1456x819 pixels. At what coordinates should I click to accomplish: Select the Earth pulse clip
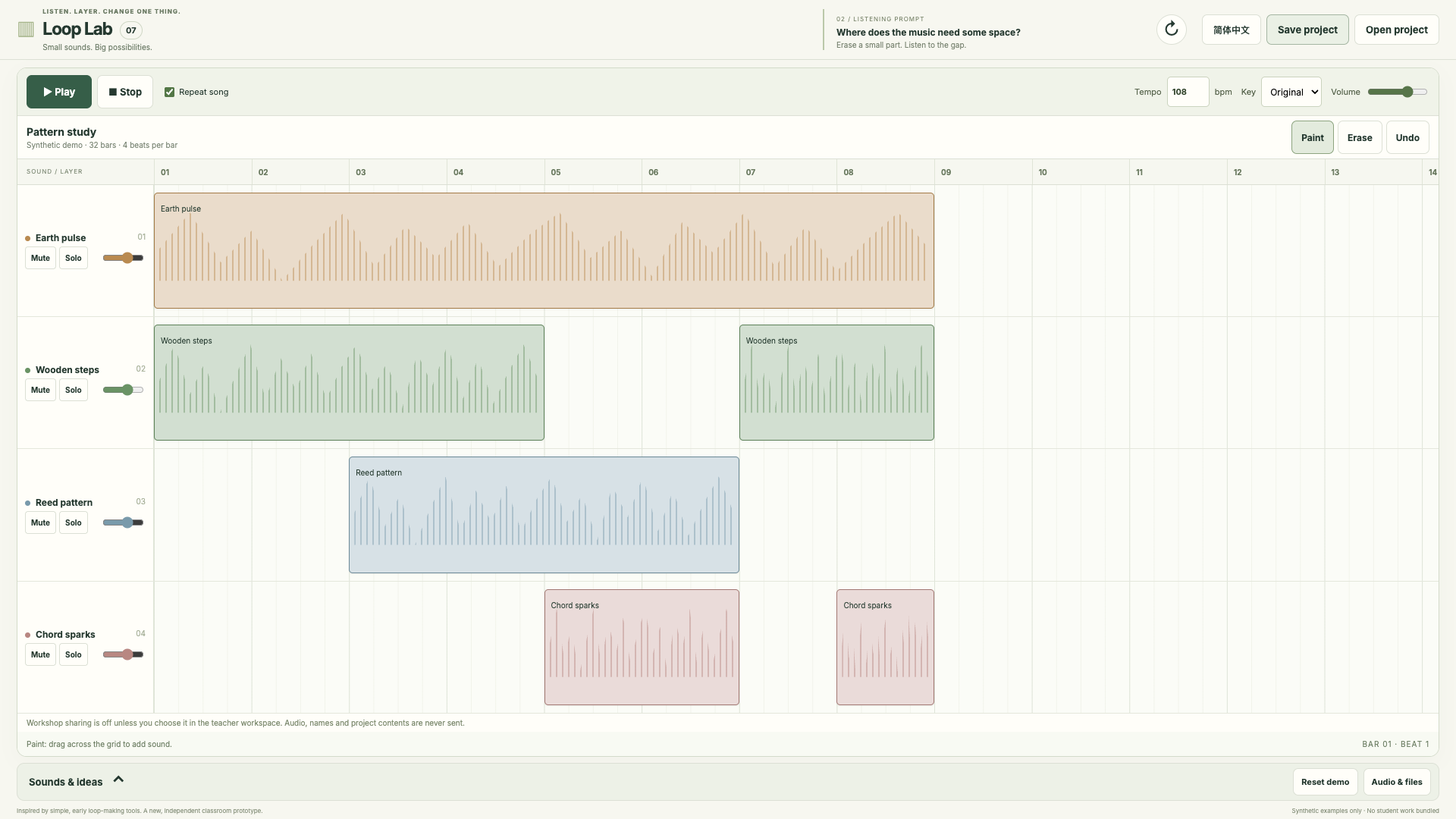(544, 250)
